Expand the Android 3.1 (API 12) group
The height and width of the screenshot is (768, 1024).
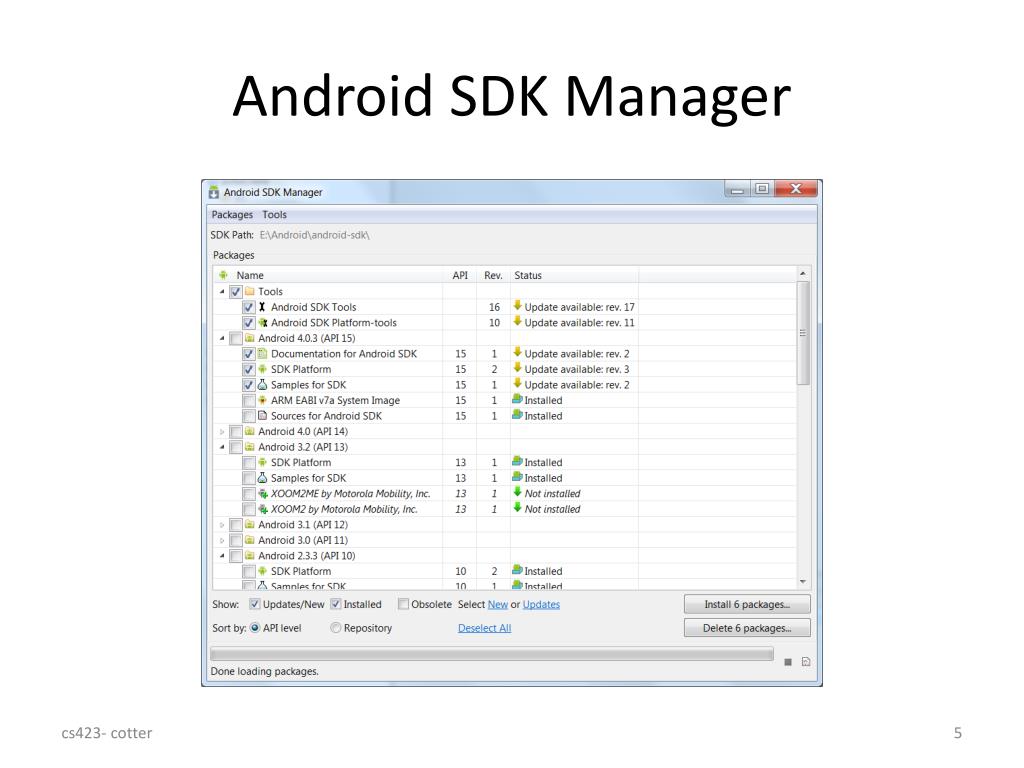coord(222,525)
